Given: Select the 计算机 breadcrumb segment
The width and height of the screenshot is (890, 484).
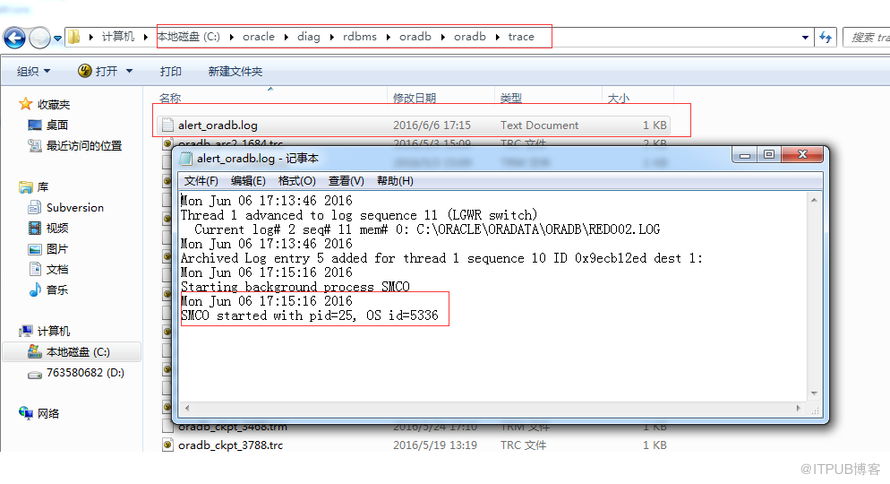Looking at the screenshot, I should coord(117,37).
